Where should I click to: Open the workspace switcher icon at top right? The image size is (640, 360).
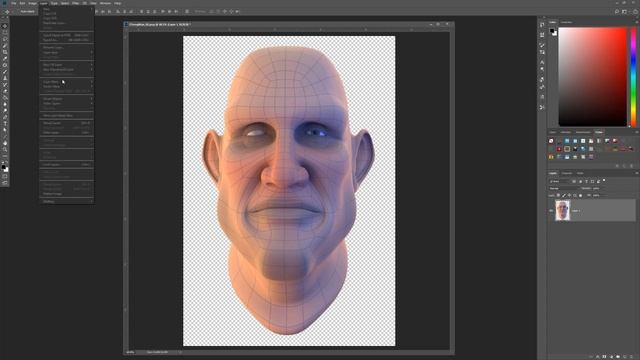(x=624, y=12)
